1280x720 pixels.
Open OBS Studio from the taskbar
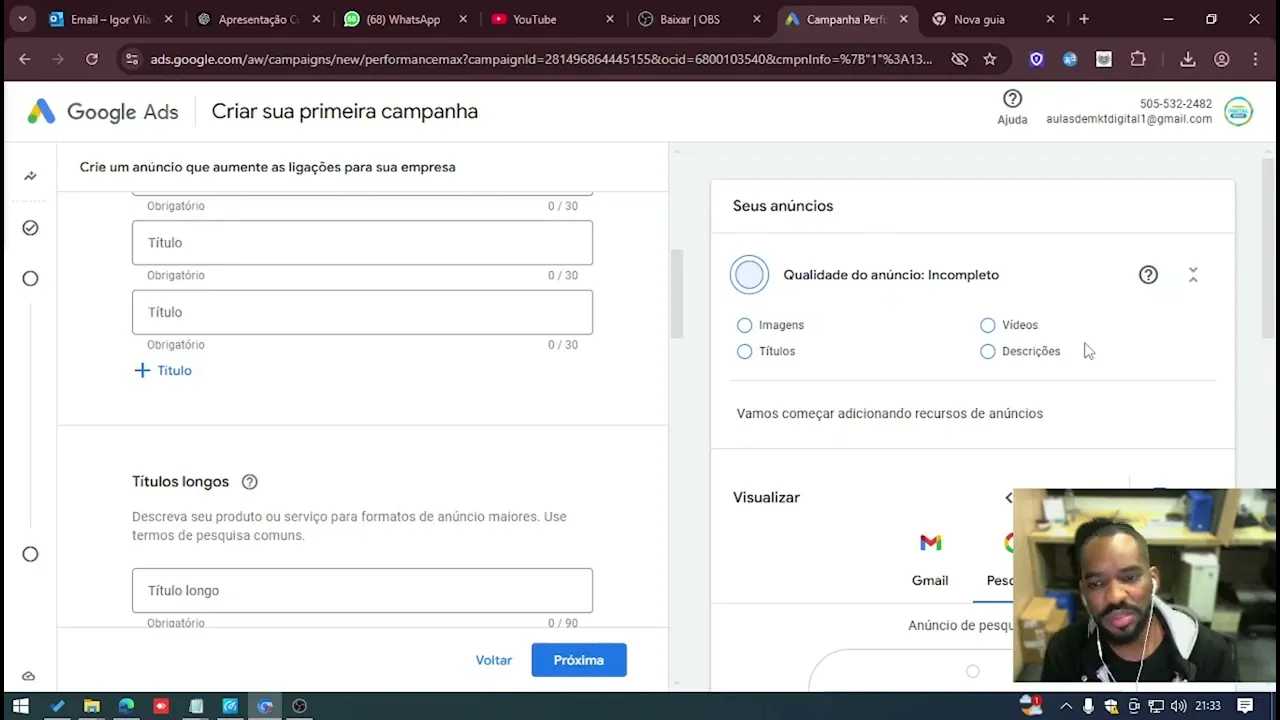[x=299, y=706]
